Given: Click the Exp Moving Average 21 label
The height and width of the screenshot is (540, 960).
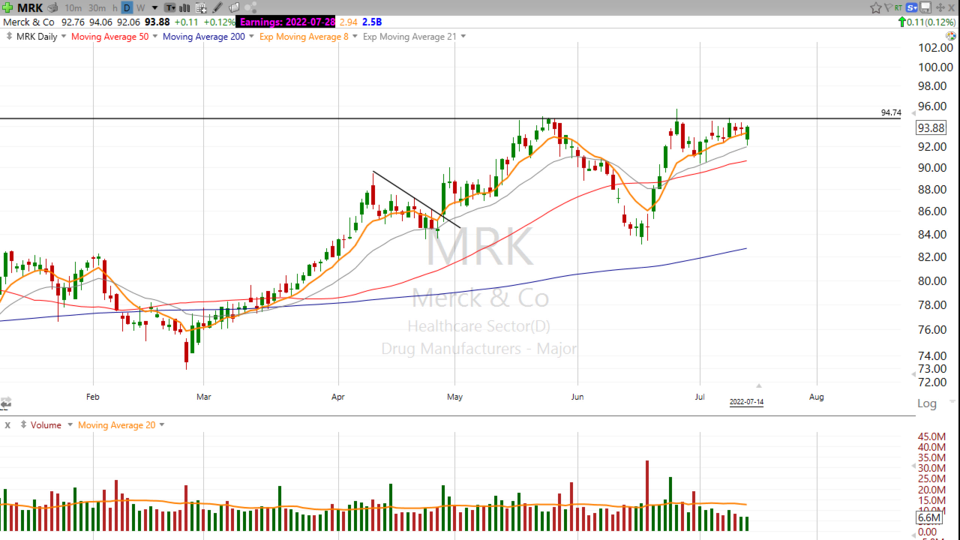Looking at the screenshot, I should point(410,37).
